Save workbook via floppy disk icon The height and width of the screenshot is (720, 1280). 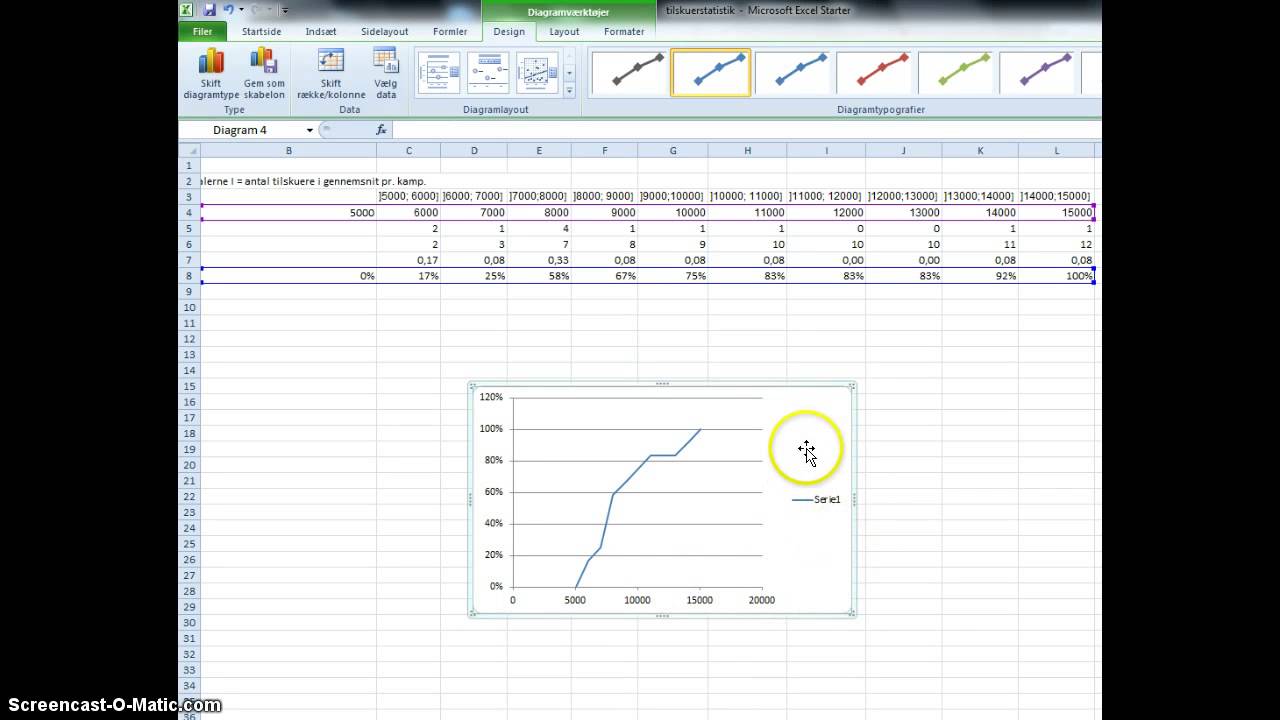pyautogui.click(x=210, y=9)
